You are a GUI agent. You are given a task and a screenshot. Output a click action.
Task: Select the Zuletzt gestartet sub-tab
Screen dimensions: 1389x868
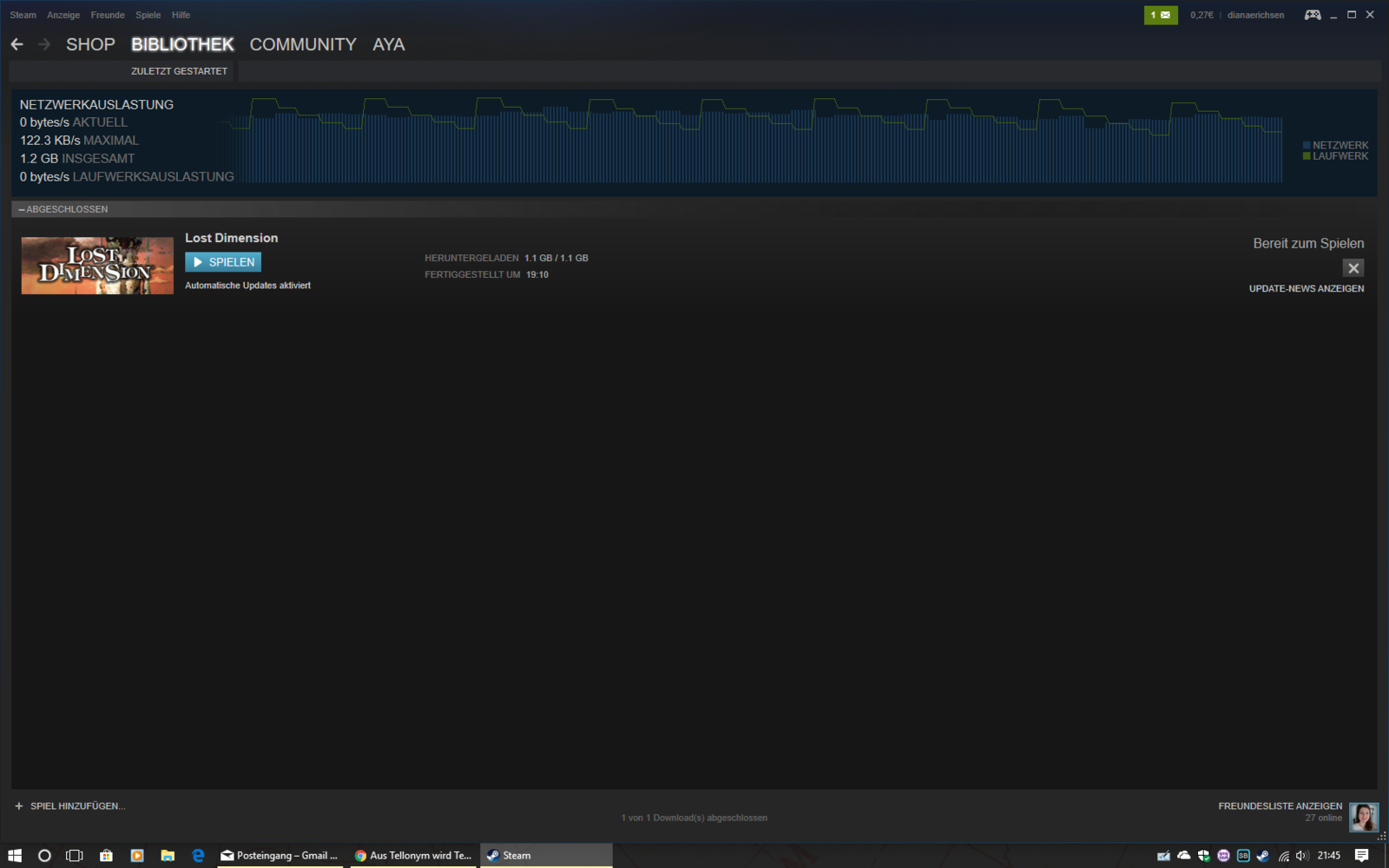click(179, 71)
